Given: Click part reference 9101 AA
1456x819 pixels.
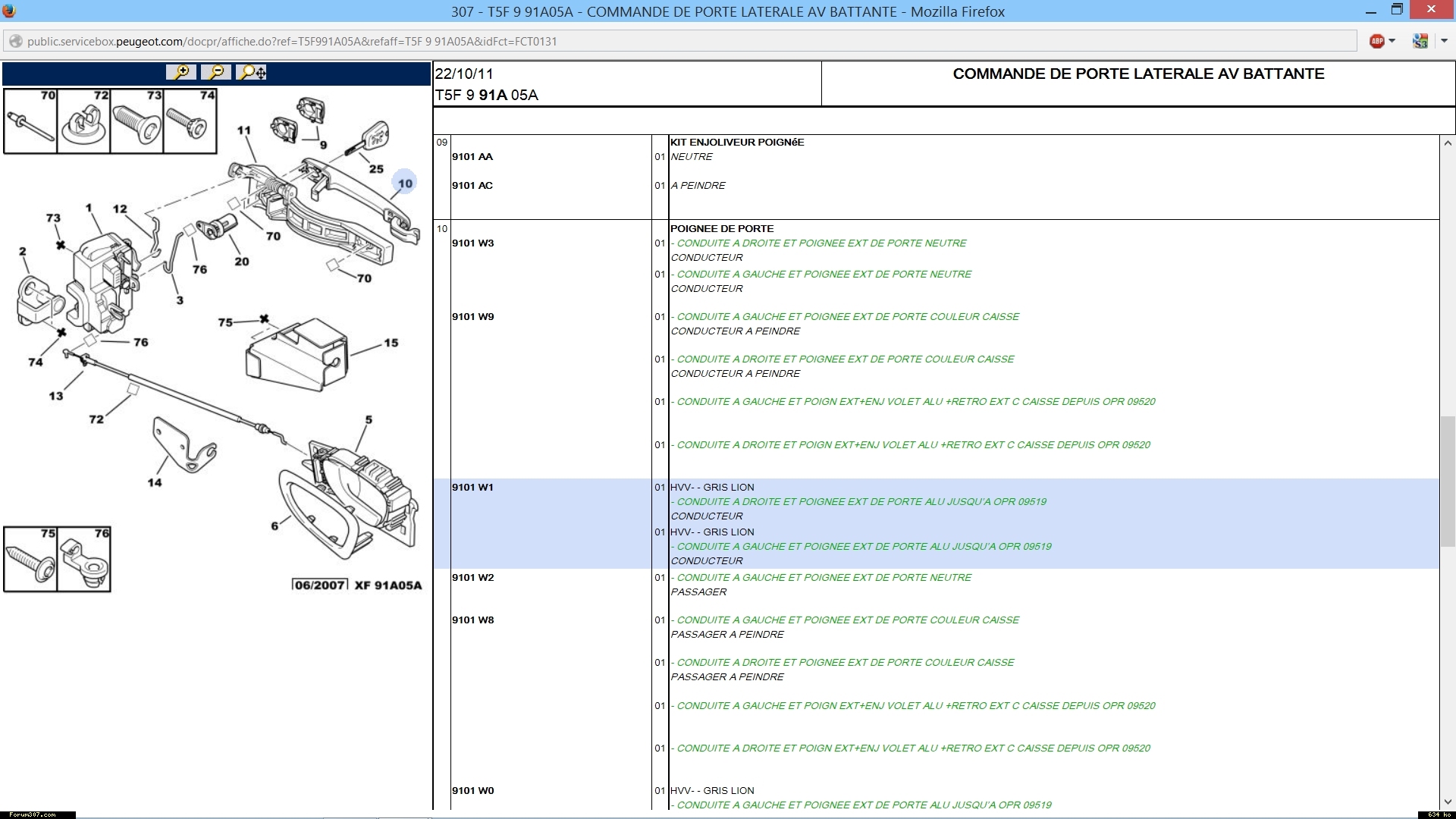Looking at the screenshot, I should pyautogui.click(x=472, y=156).
